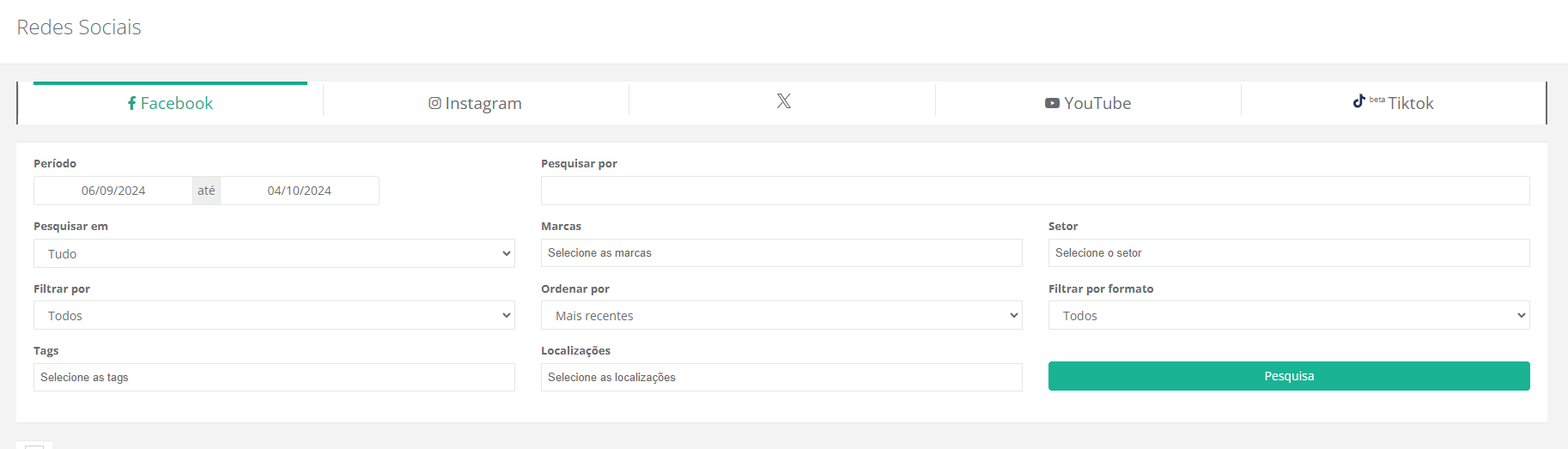Select the Facebook tab
The image size is (1568, 449).
pyautogui.click(x=170, y=103)
